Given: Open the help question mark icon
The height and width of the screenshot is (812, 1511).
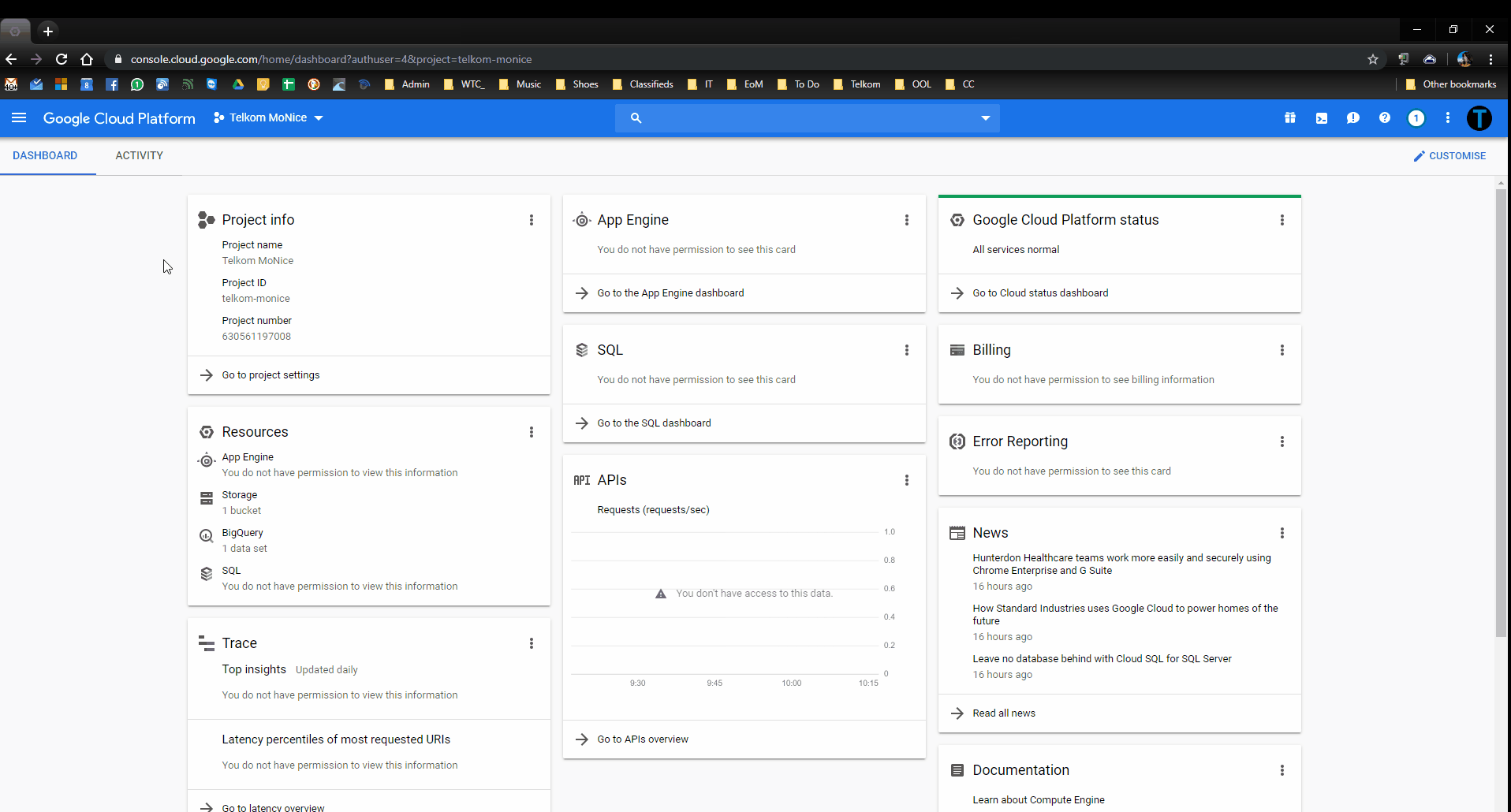Looking at the screenshot, I should point(1385,118).
